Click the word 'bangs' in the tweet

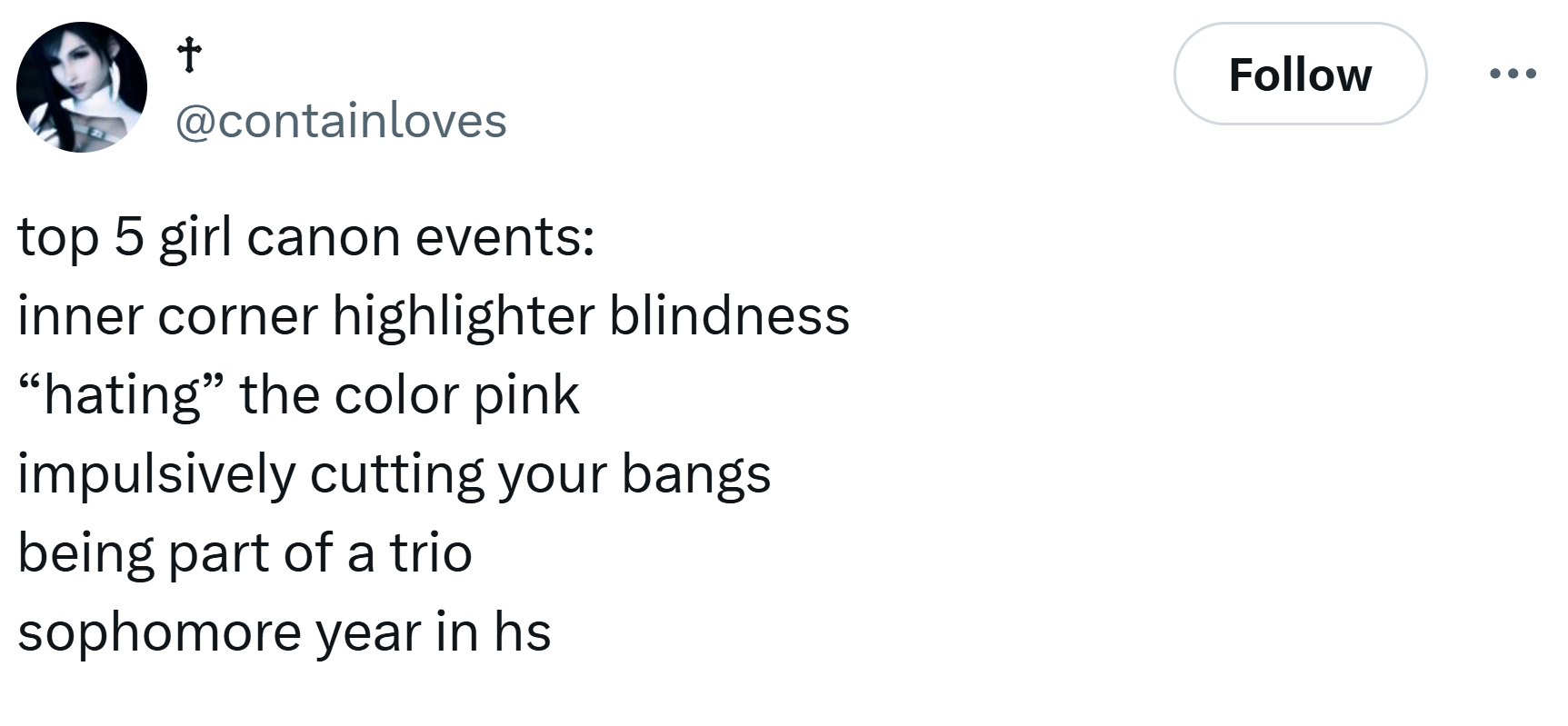coord(696,476)
